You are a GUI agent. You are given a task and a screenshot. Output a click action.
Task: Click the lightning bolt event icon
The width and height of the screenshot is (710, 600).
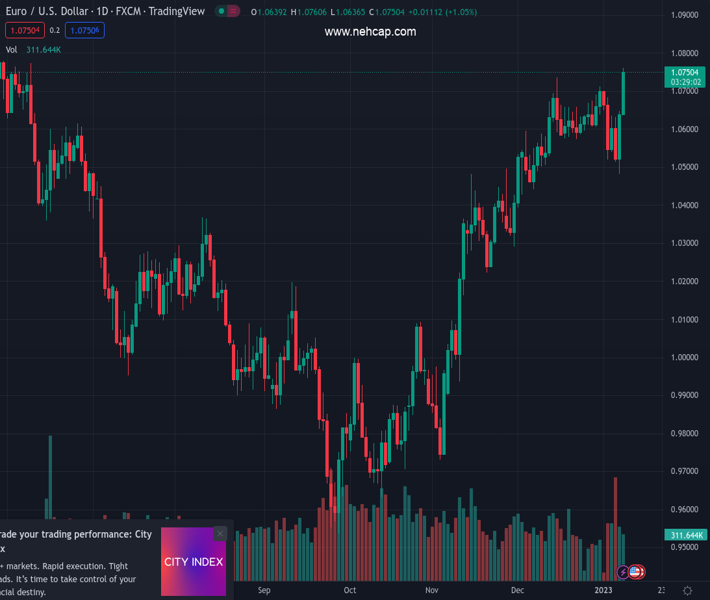click(623, 572)
